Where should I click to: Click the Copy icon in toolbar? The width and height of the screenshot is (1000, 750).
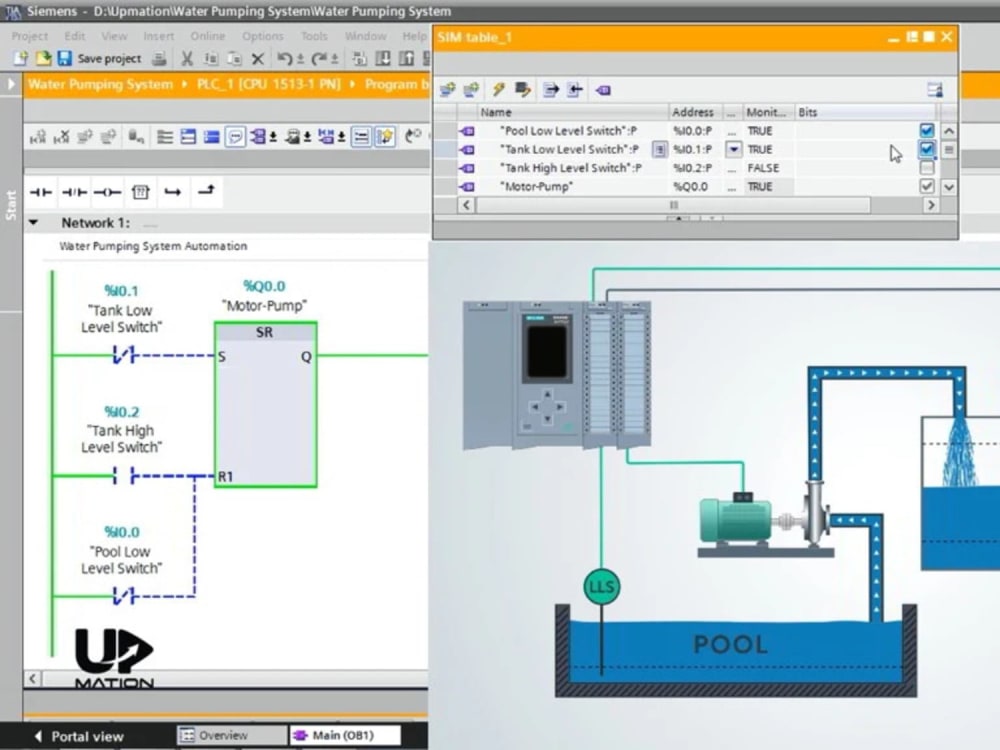coord(210,59)
